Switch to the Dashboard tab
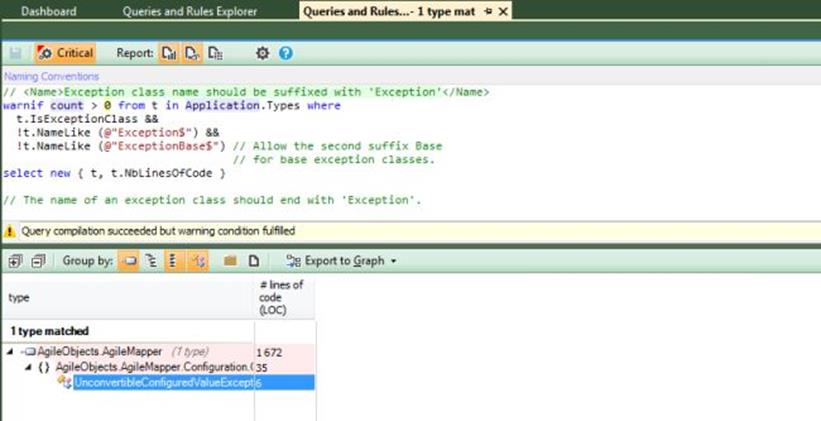The width and height of the screenshot is (821, 421). [49, 11]
